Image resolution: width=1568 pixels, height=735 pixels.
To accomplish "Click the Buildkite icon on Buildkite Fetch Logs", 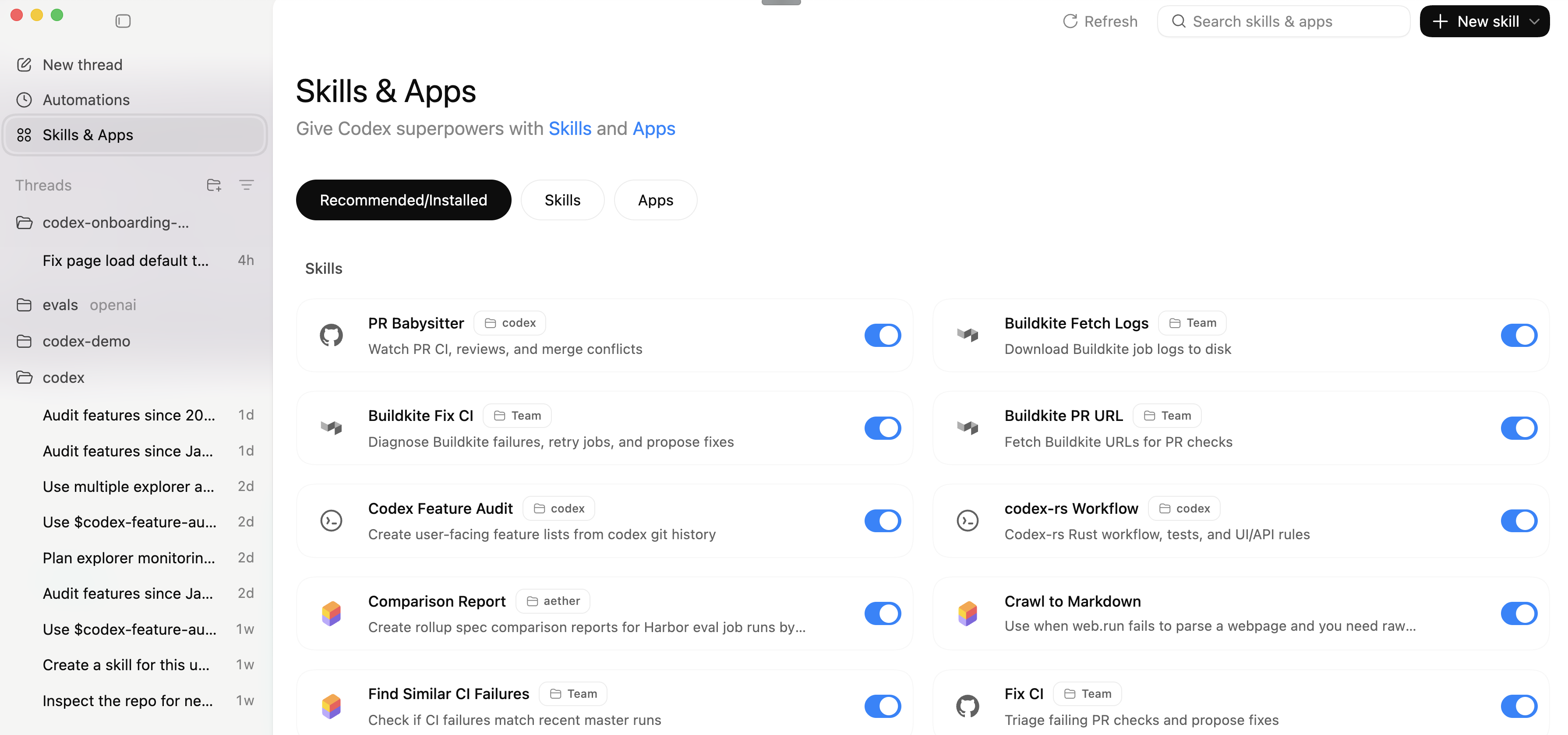I will click(x=968, y=335).
